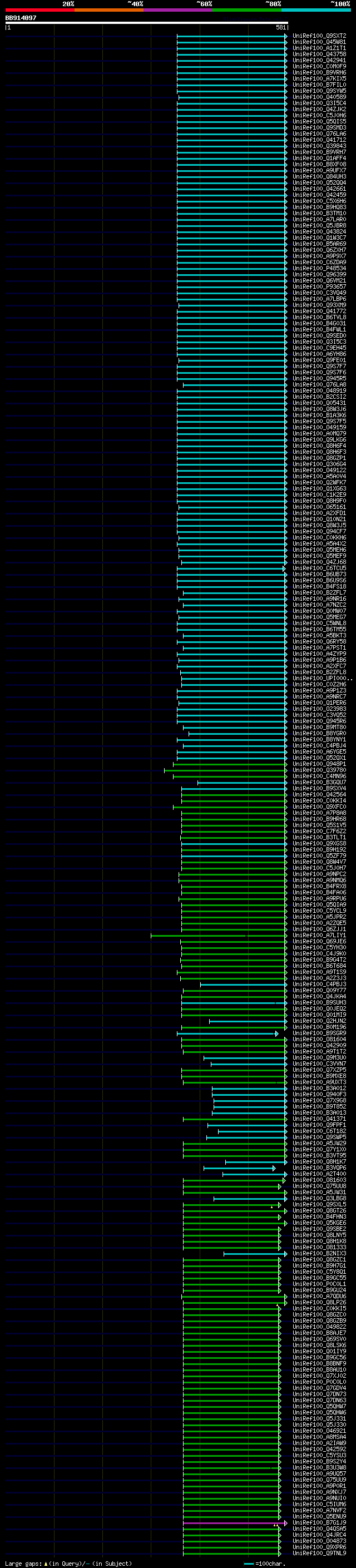Select the hit UniRef100_Q45W81

click(x=319, y=42)
